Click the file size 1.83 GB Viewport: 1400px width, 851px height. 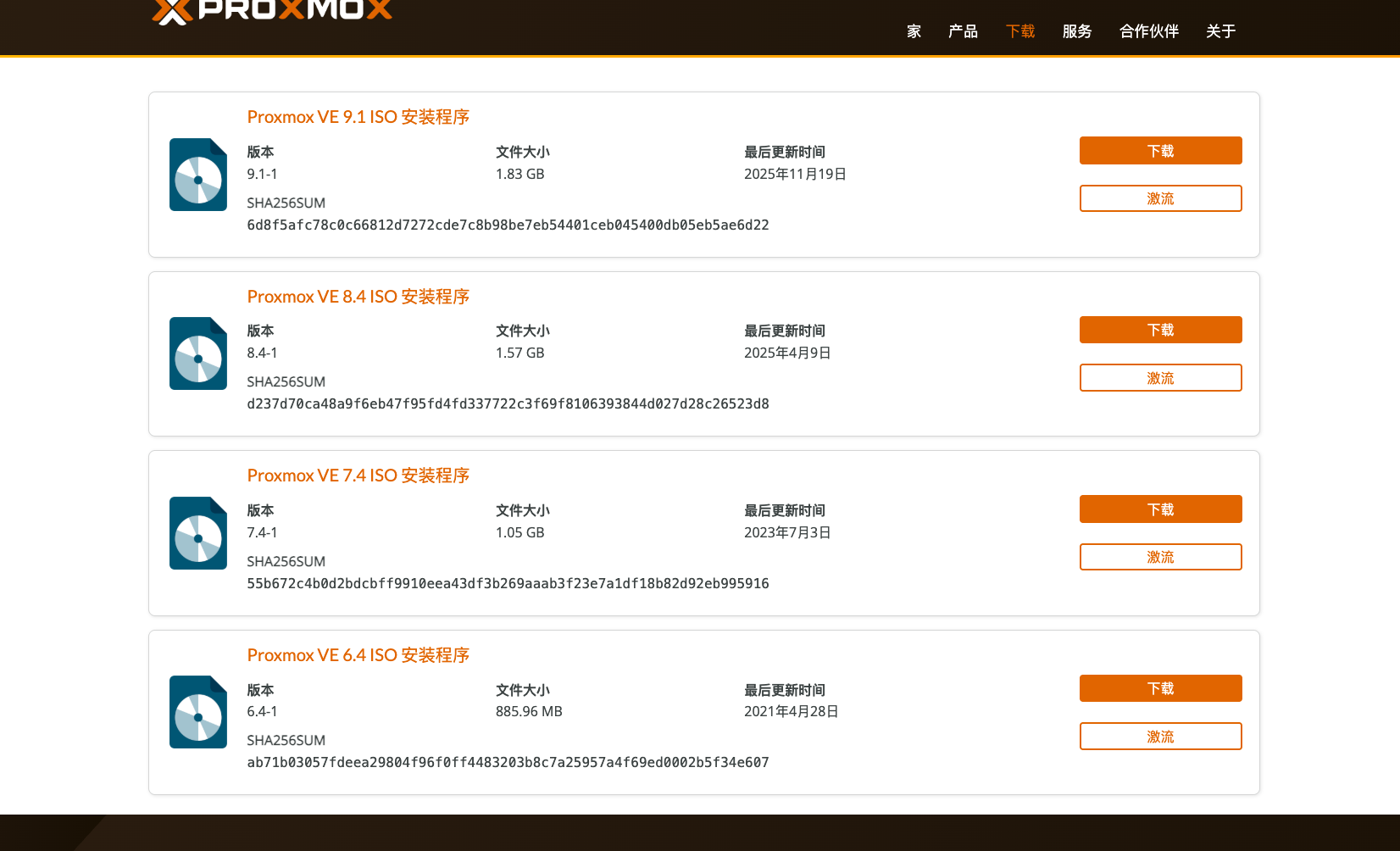pyautogui.click(x=520, y=174)
